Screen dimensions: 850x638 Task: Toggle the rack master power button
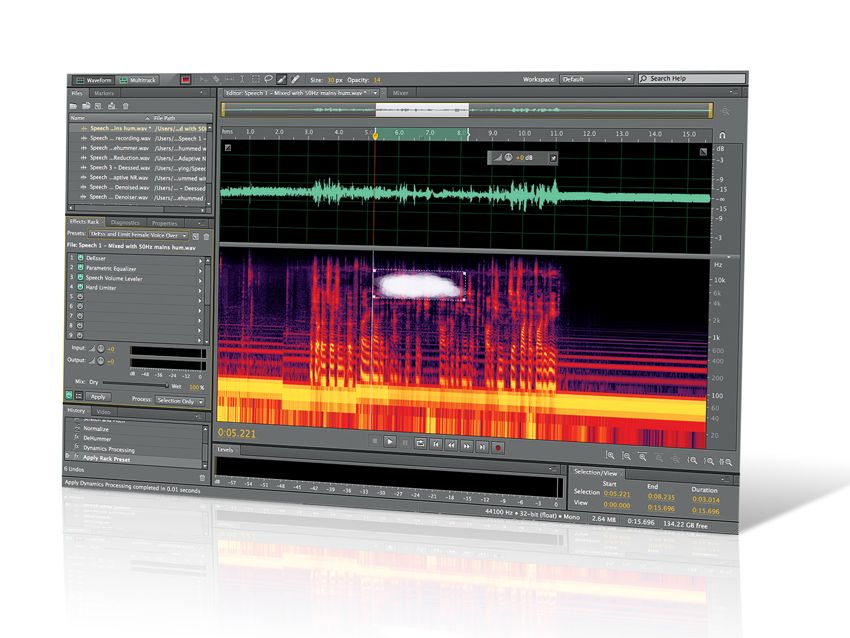click(x=69, y=396)
